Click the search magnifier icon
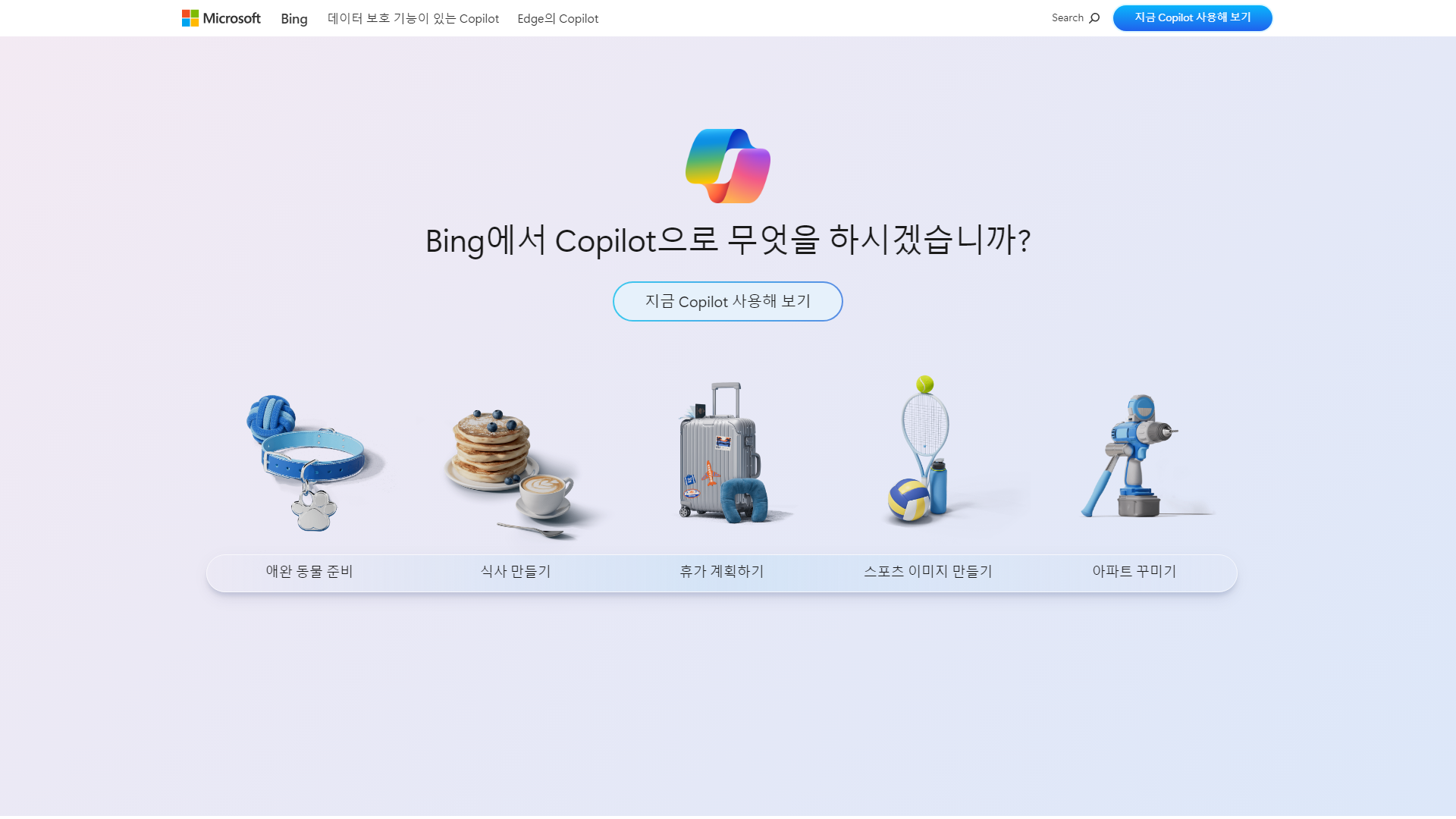Image resolution: width=1456 pixels, height=819 pixels. click(1094, 18)
